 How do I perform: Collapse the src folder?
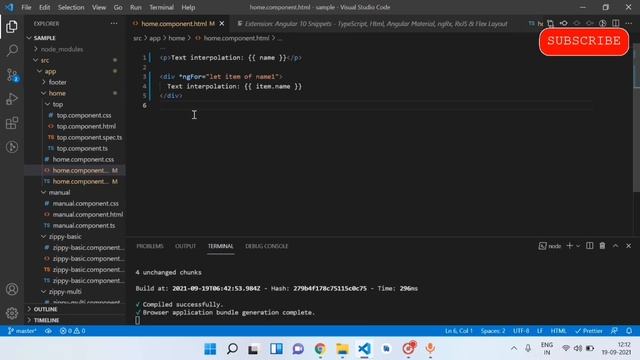(76, 60)
